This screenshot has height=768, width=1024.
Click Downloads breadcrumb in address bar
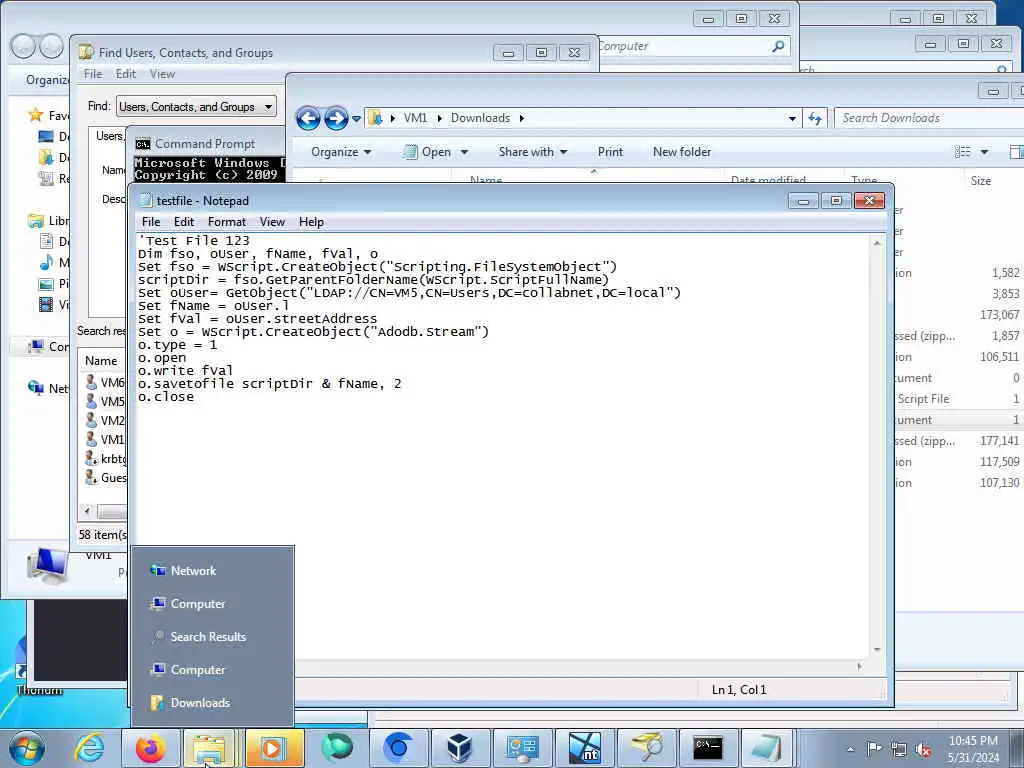pyautogui.click(x=480, y=118)
